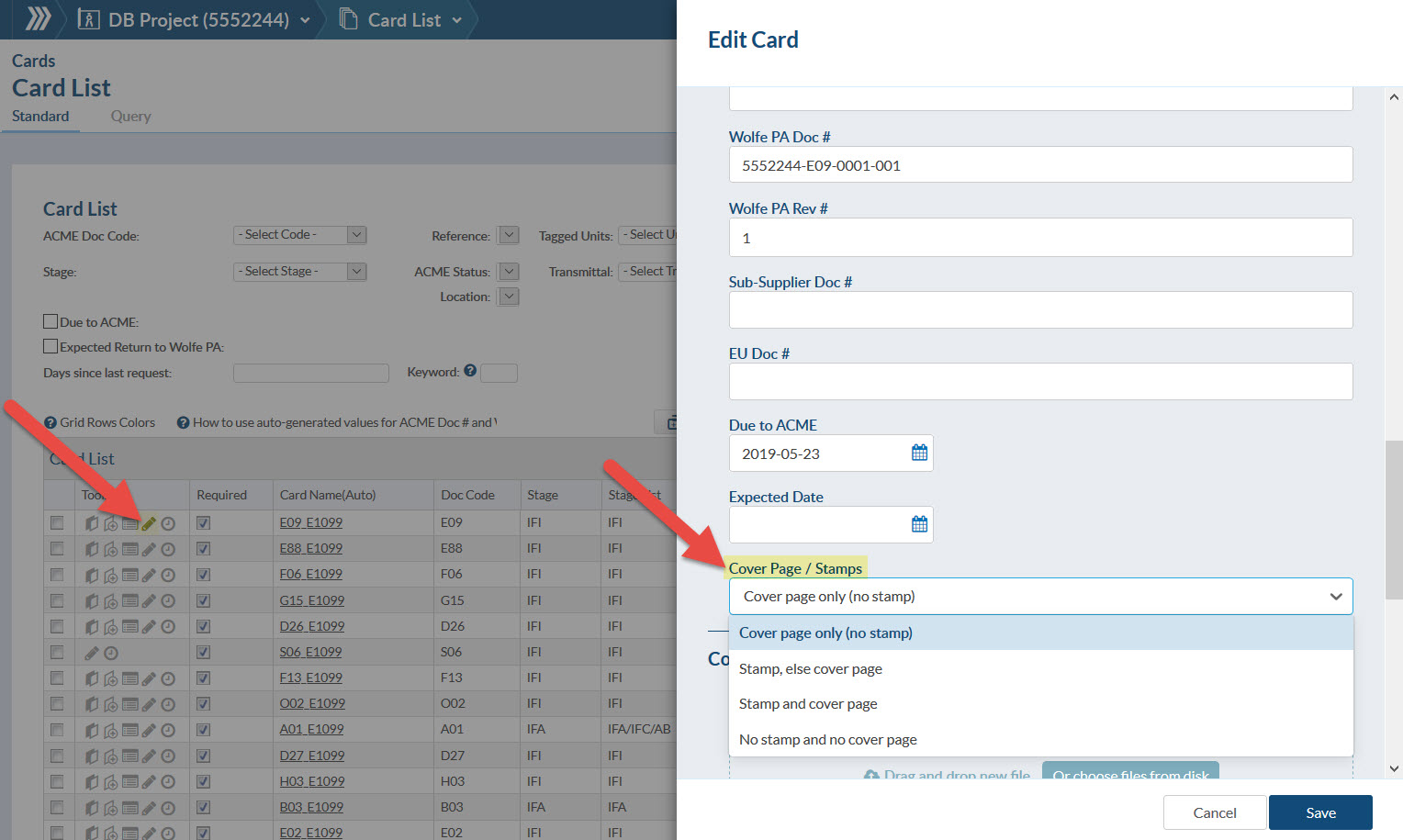The image size is (1403, 840).
Task: Open the history clock icon in H03 row
Action: point(168,782)
